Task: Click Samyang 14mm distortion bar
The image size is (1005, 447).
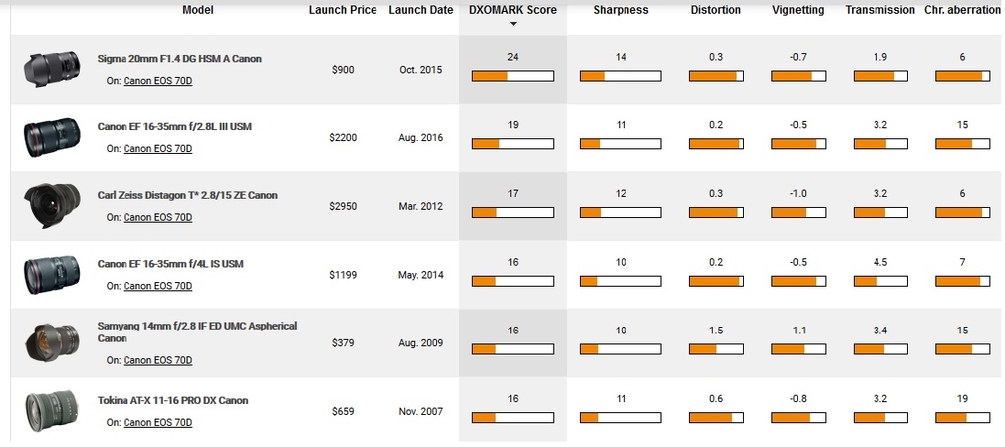Action: point(716,349)
